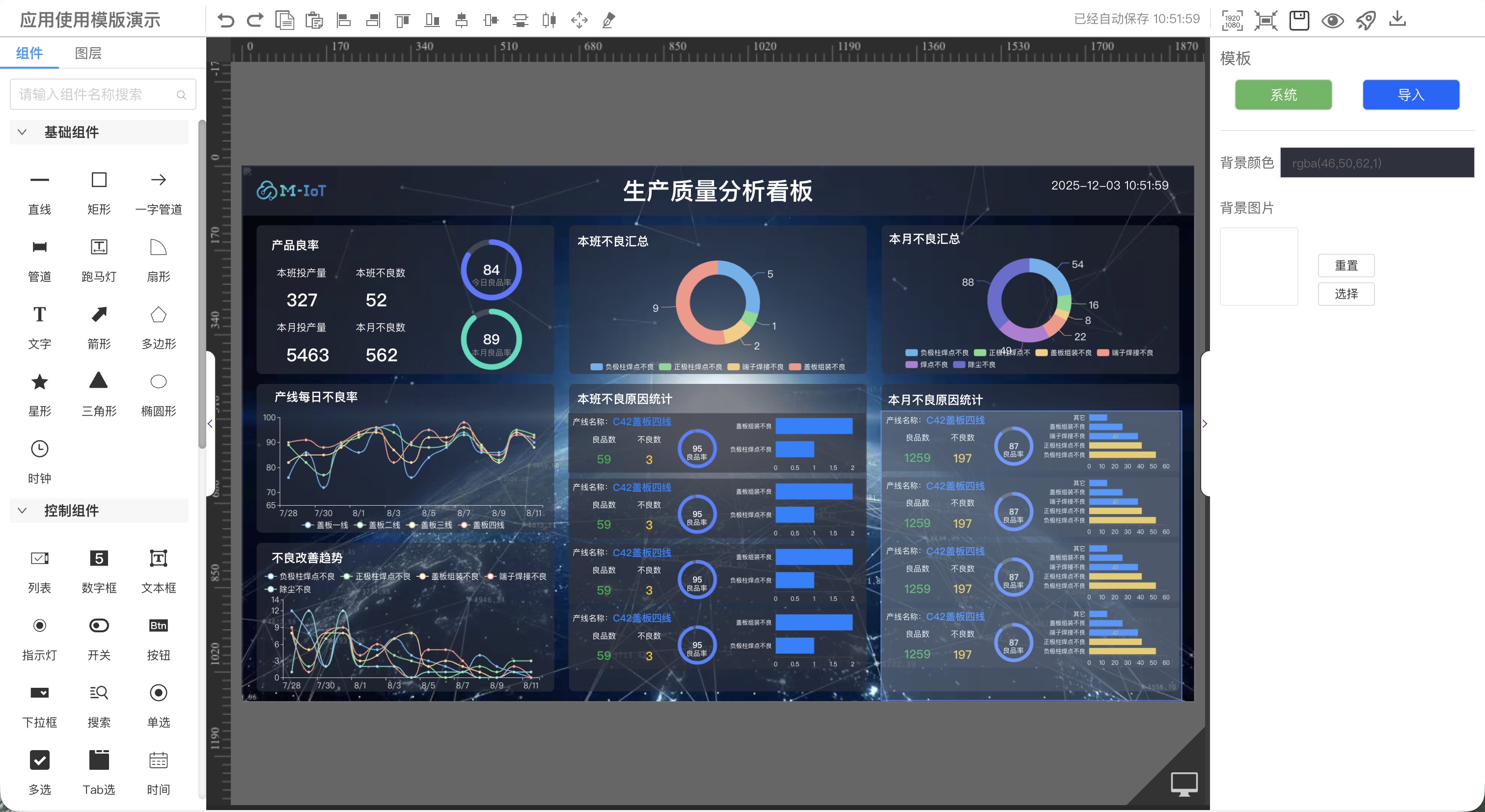
Task: Click the fit-to-screen icon in toolbar
Action: click(1265, 20)
